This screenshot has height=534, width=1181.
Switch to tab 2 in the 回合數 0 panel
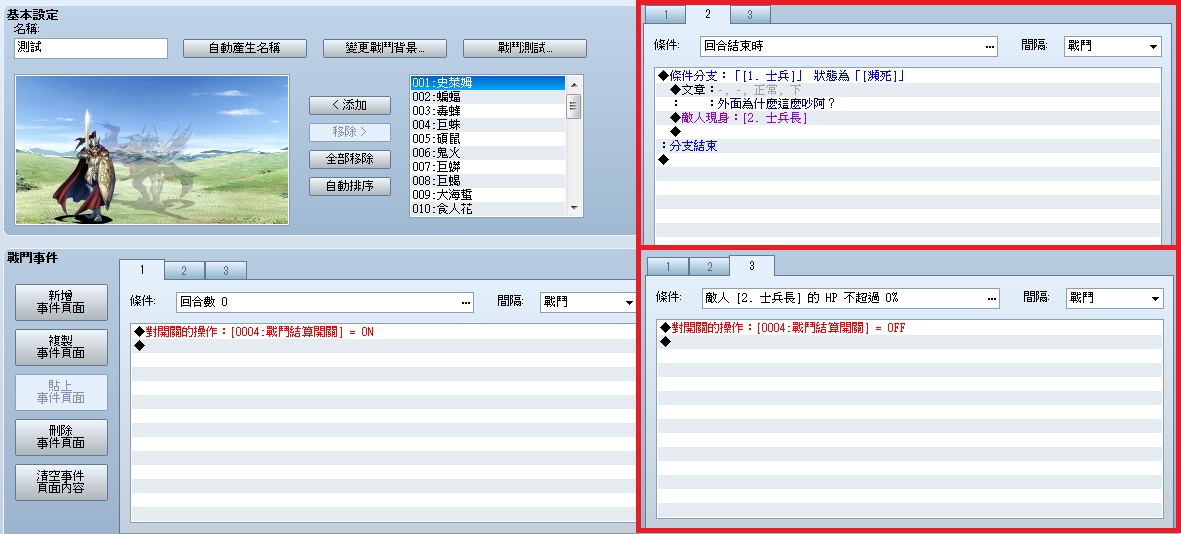point(183,271)
